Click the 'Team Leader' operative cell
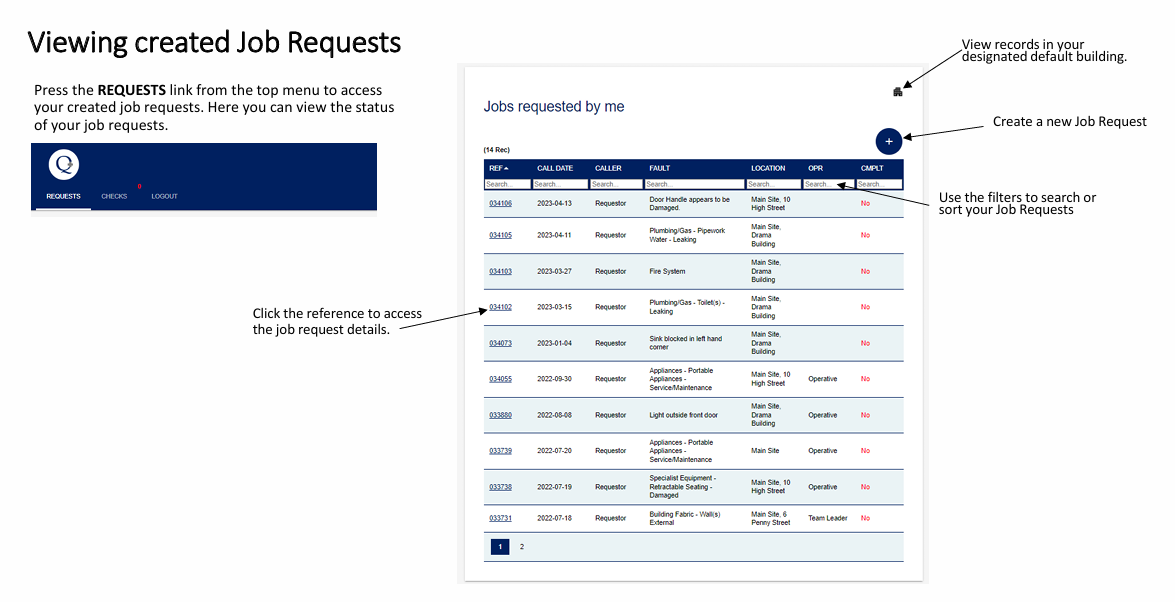Screen dimensions: 1175x602 coord(827,519)
